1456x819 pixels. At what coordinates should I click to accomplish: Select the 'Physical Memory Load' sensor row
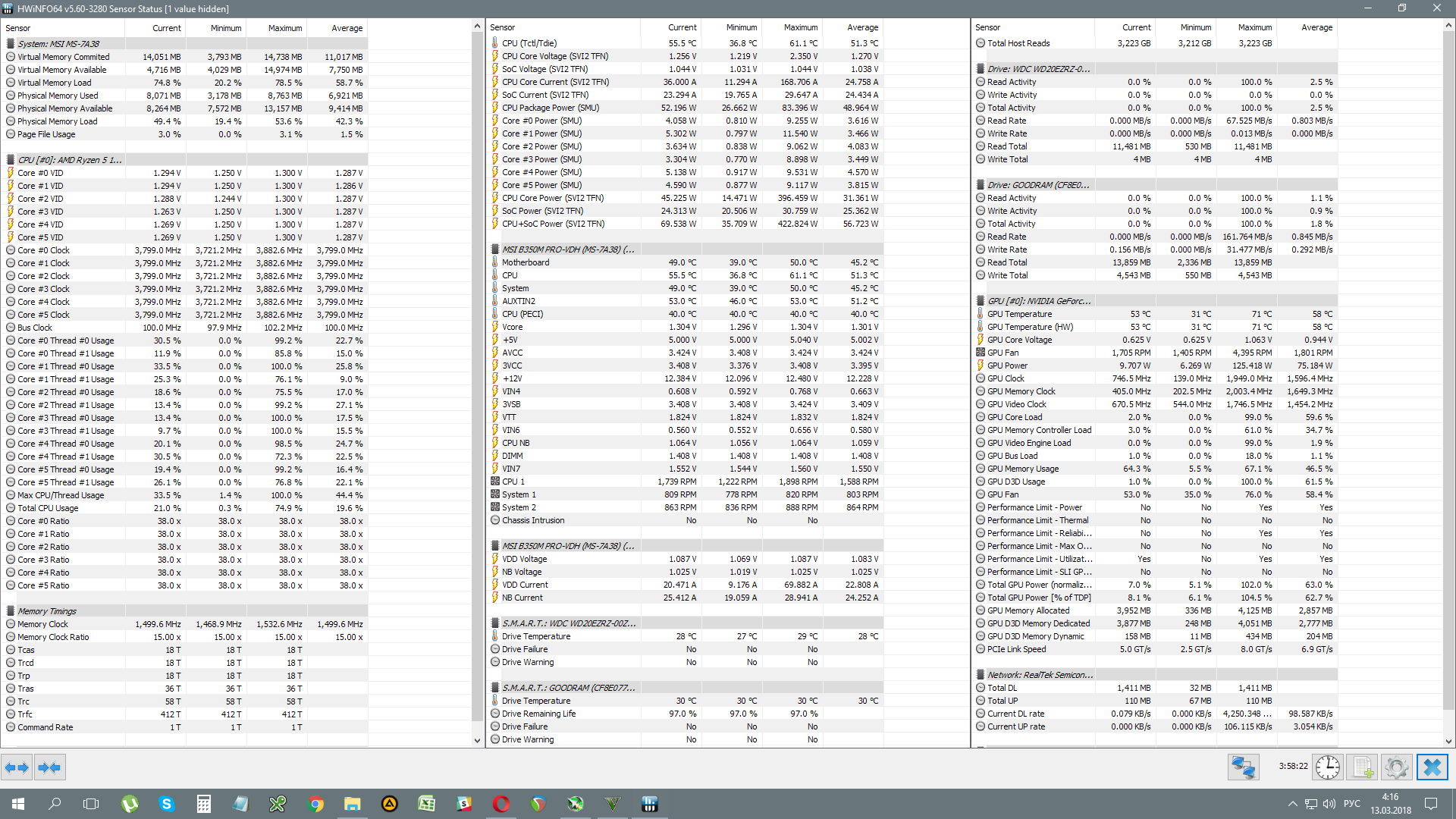coord(186,121)
